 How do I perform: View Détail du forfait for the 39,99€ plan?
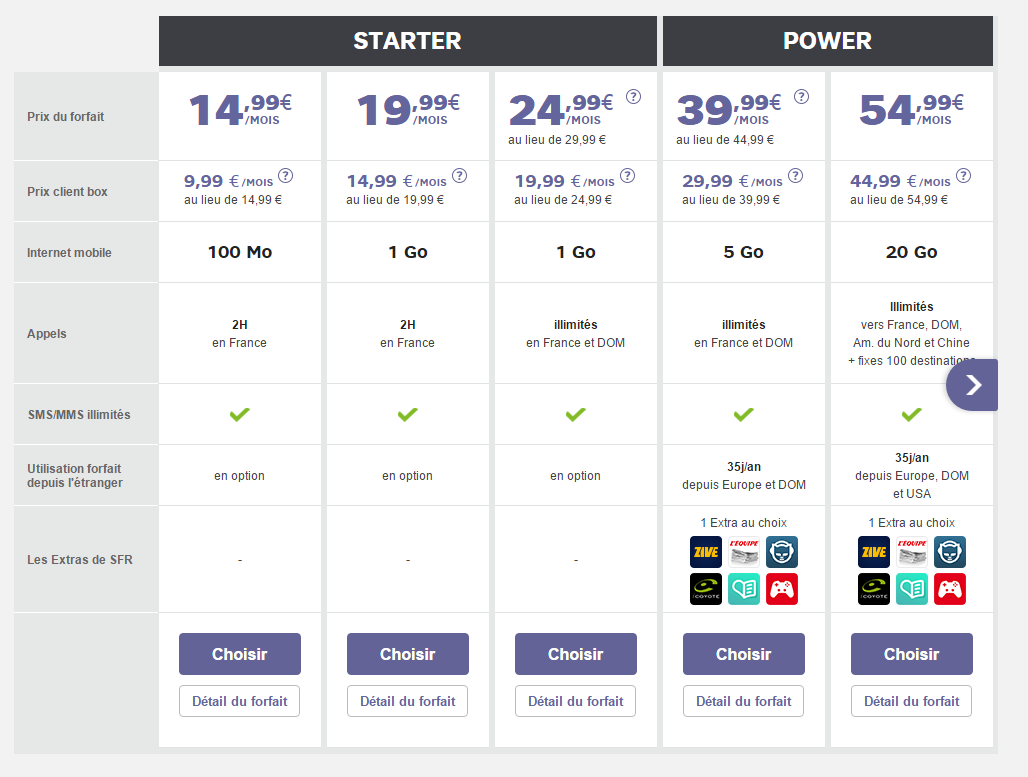(x=744, y=701)
